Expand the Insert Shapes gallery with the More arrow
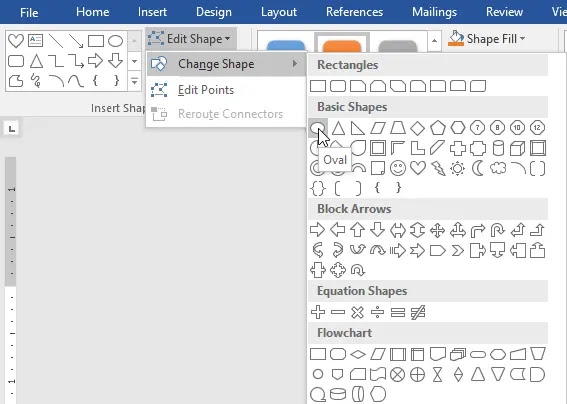This screenshot has width=567, height=404. 134,81
